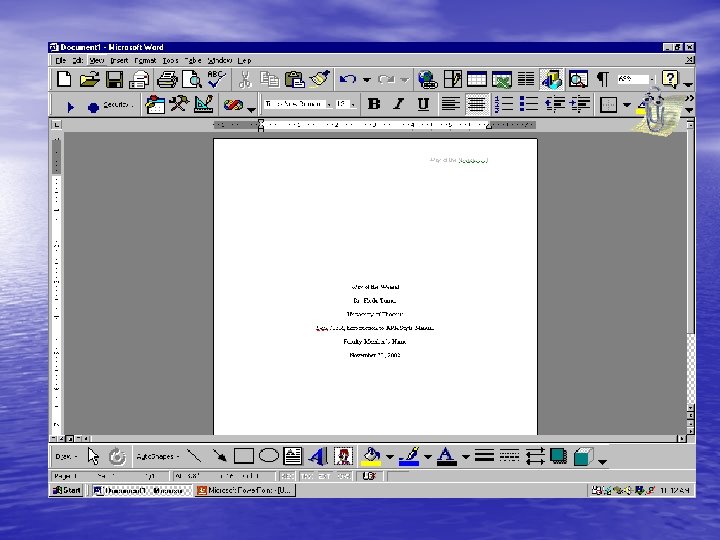Save the document with floppy disk icon
This screenshot has width=720, height=540.
pyautogui.click(x=114, y=79)
